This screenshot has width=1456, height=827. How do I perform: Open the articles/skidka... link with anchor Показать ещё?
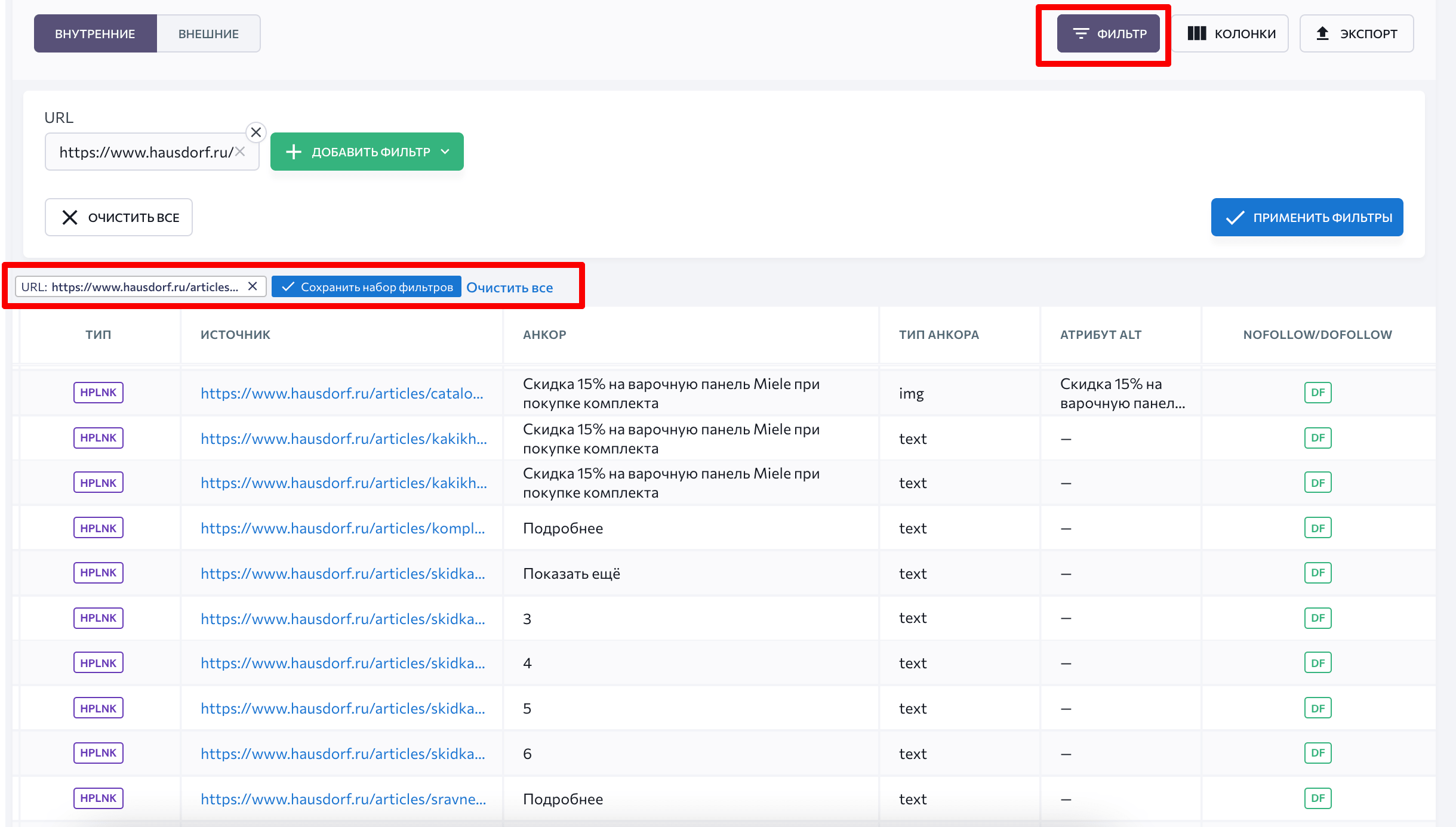click(x=343, y=573)
